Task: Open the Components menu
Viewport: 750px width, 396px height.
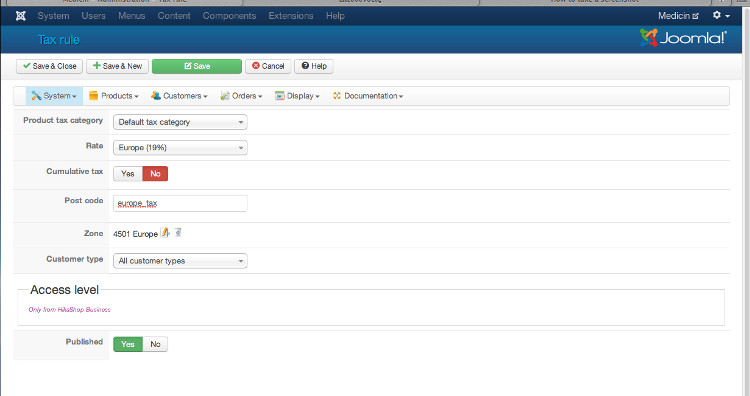Action: click(229, 16)
